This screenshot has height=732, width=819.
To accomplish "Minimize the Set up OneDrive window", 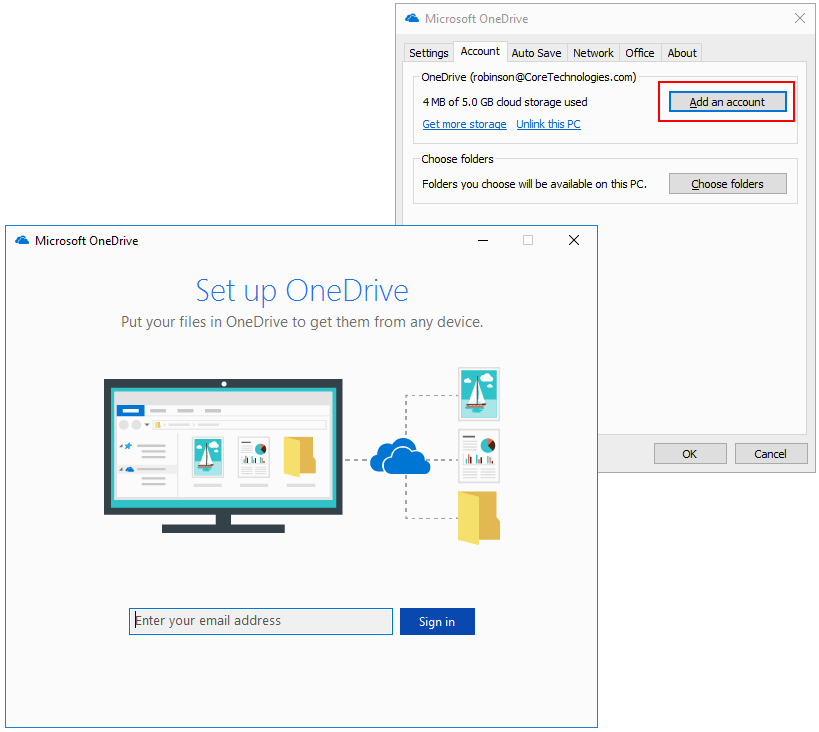I will [483, 240].
